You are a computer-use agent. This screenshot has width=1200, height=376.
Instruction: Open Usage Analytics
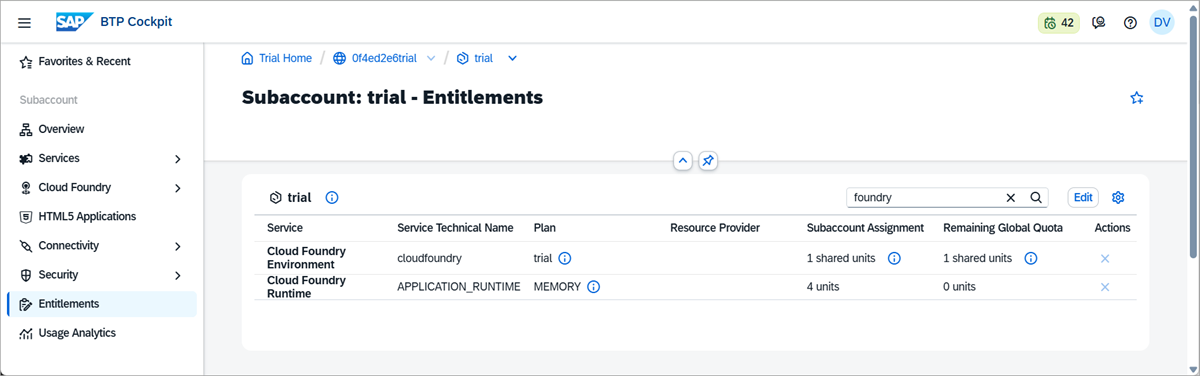point(77,332)
